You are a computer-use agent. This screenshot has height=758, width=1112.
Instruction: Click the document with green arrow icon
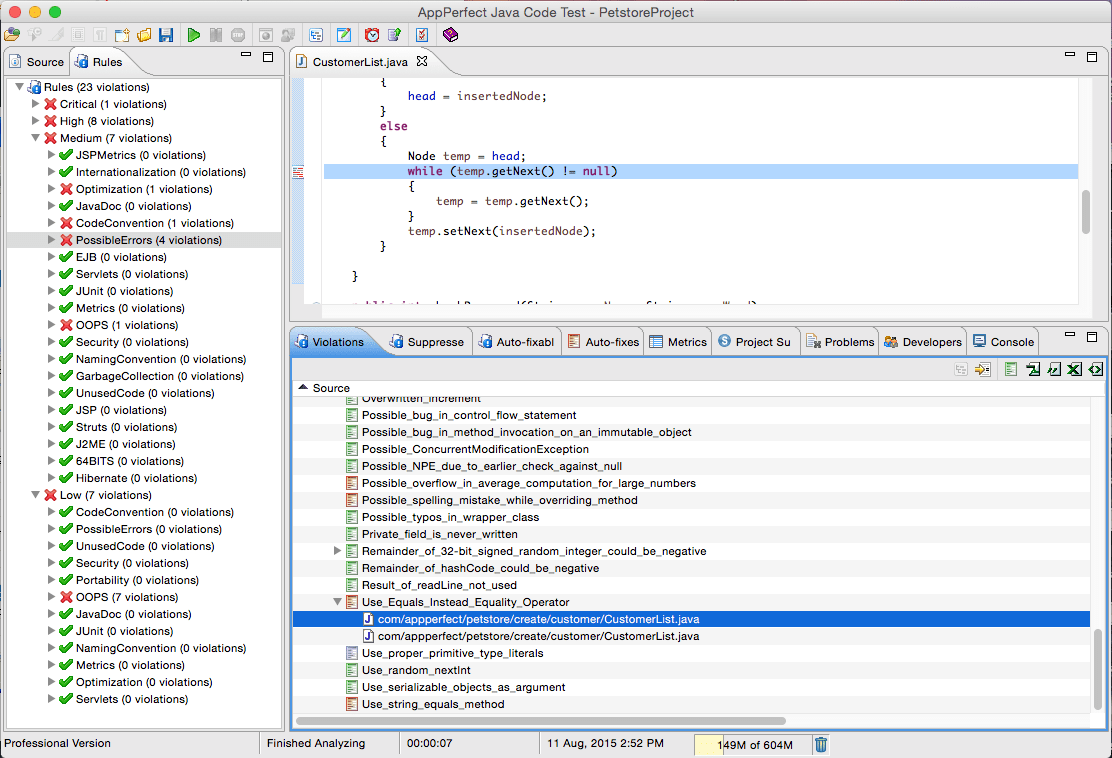point(394,35)
